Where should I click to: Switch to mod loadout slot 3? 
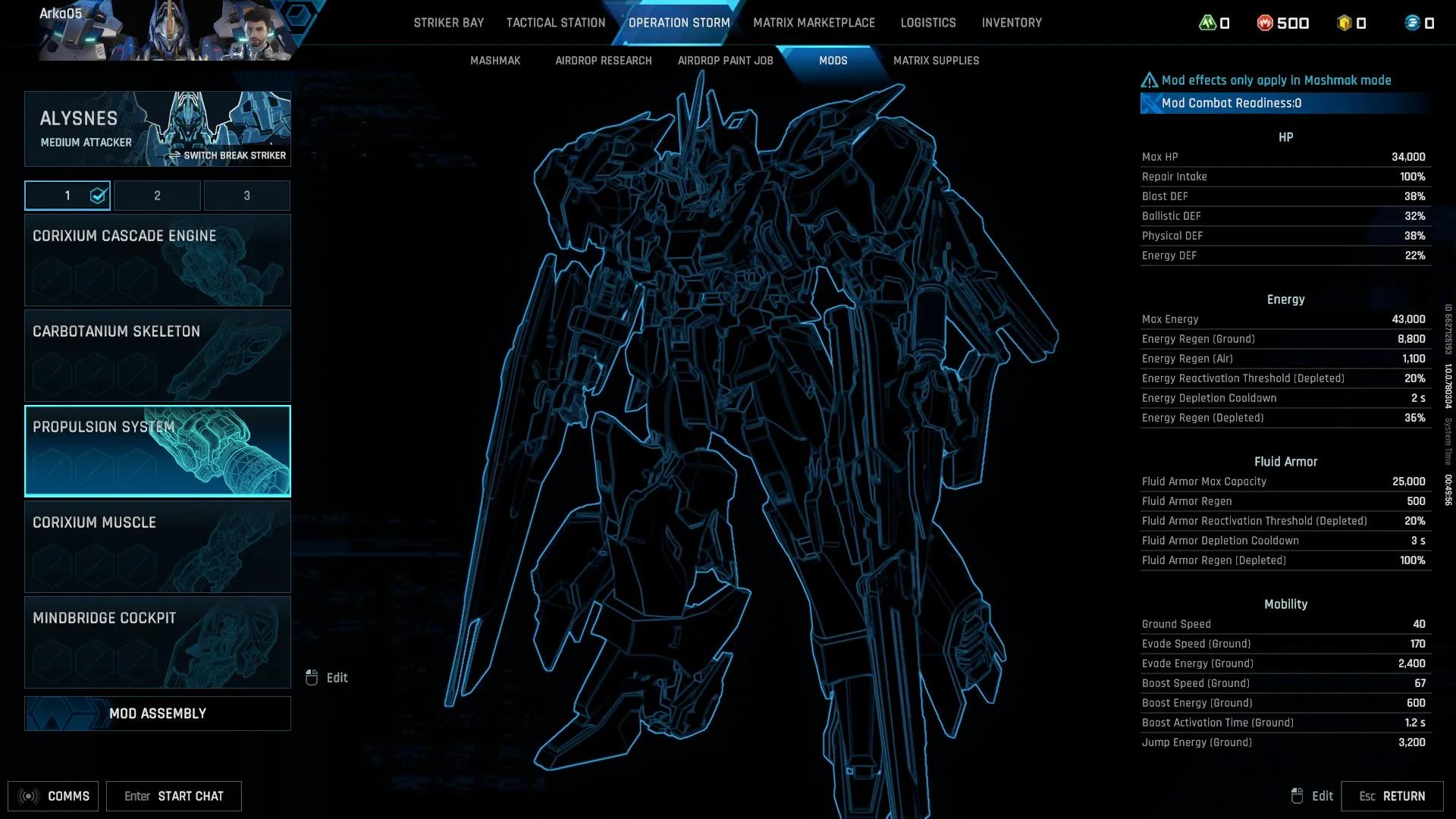pyautogui.click(x=246, y=196)
